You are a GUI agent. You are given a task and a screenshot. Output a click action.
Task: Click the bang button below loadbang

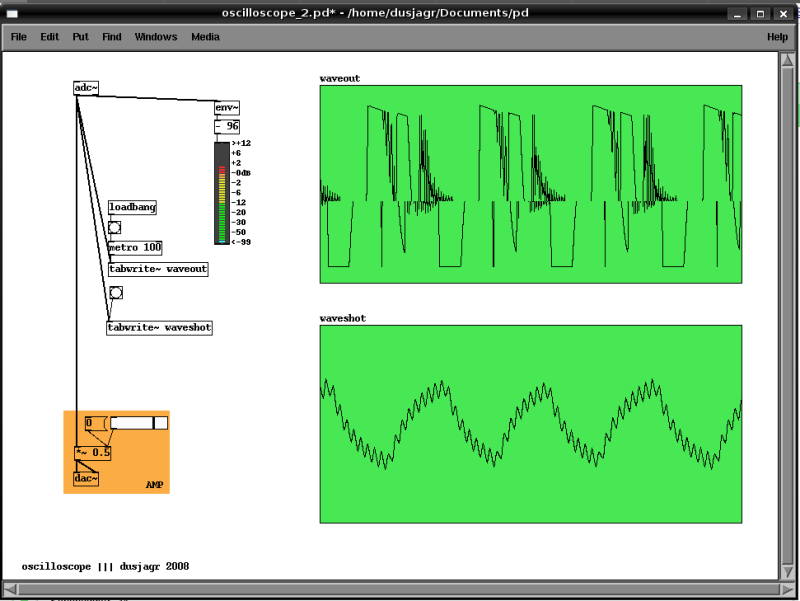pos(114,228)
